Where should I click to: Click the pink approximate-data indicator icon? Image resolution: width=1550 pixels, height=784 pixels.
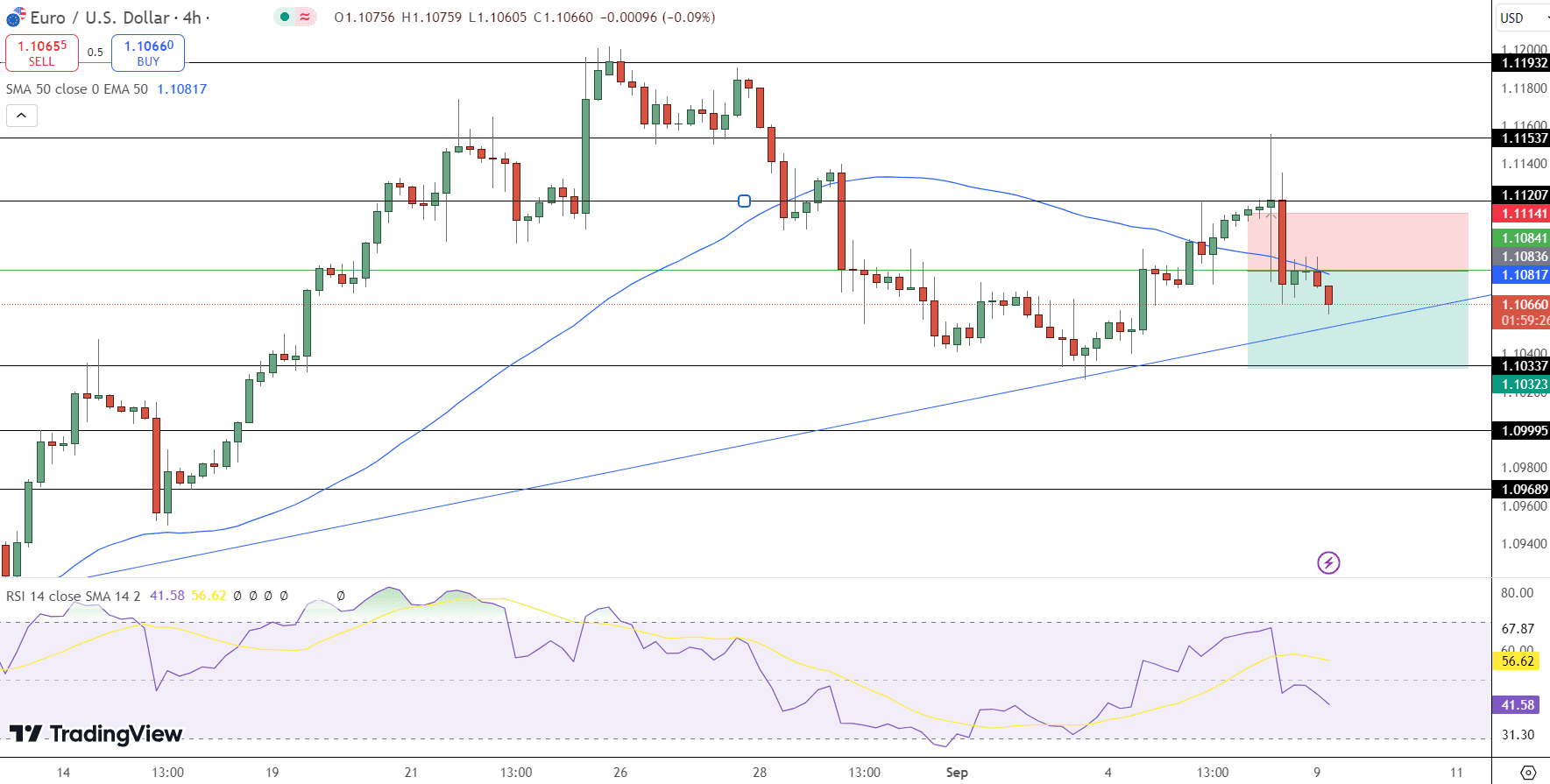[305, 17]
